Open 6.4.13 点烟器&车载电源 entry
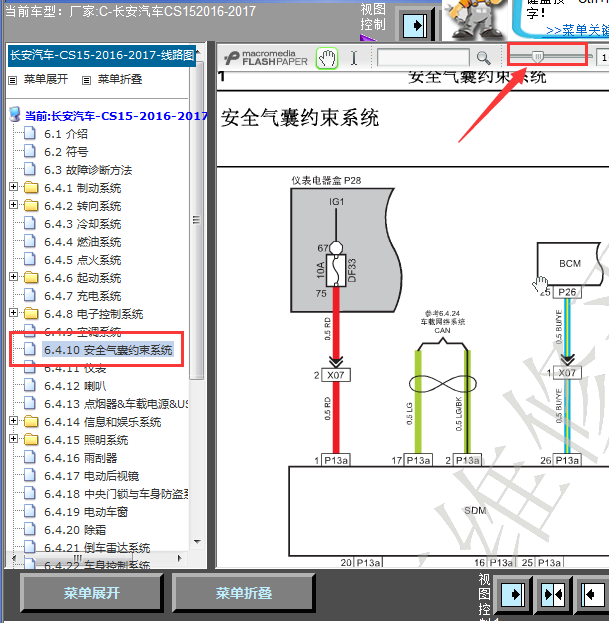 116,404
